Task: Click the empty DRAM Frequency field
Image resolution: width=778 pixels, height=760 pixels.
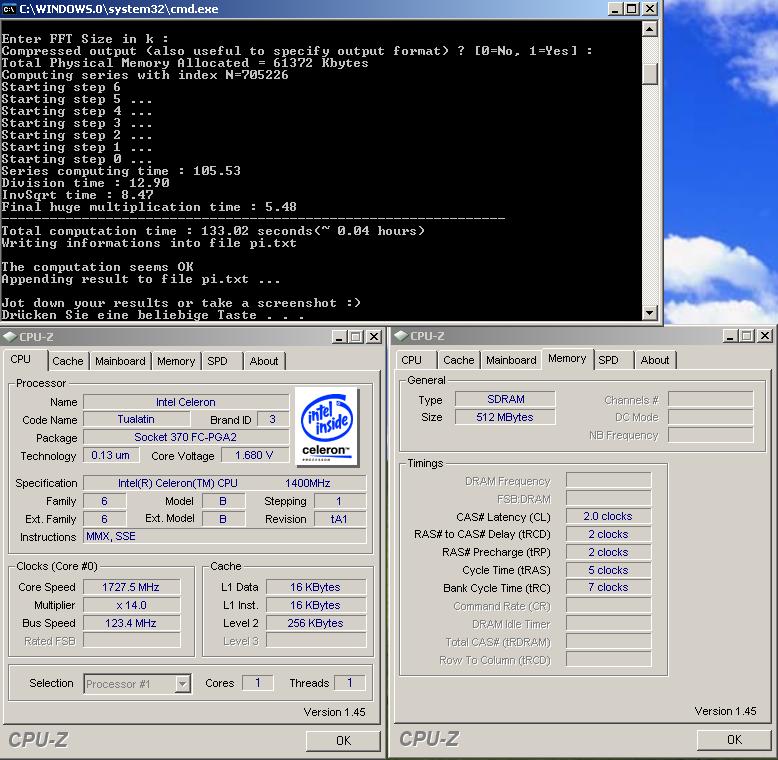Action: (x=608, y=480)
